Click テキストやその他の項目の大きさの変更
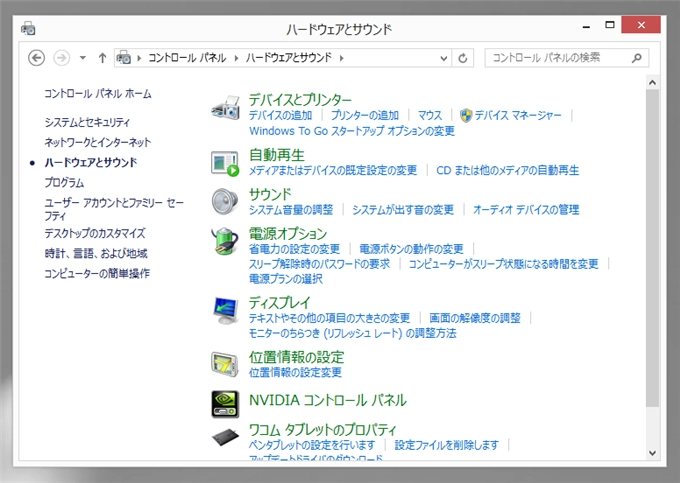Image resolution: width=680 pixels, height=483 pixels. point(330,318)
